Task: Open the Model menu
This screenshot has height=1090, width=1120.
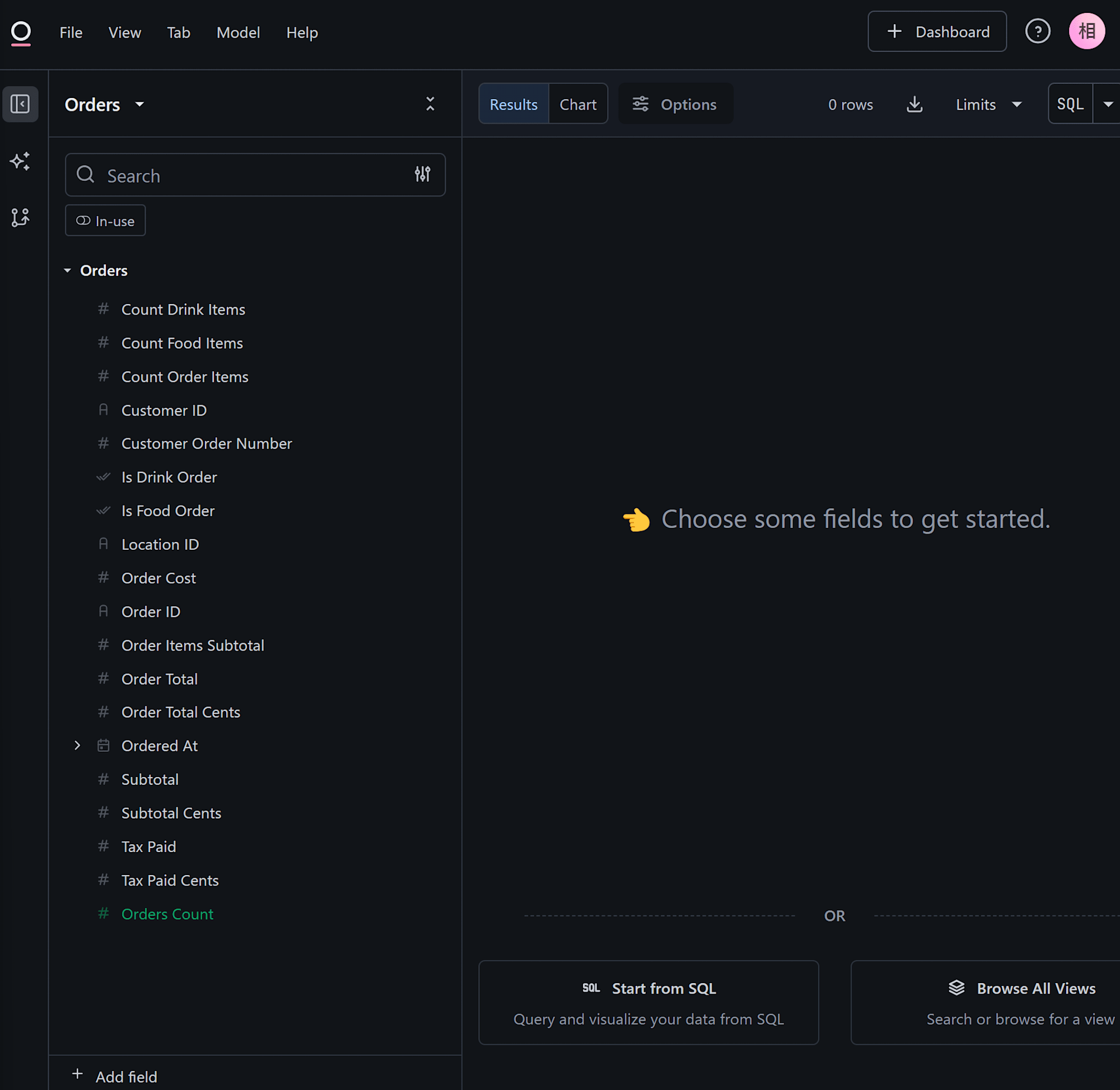Action: [x=238, y=32]
